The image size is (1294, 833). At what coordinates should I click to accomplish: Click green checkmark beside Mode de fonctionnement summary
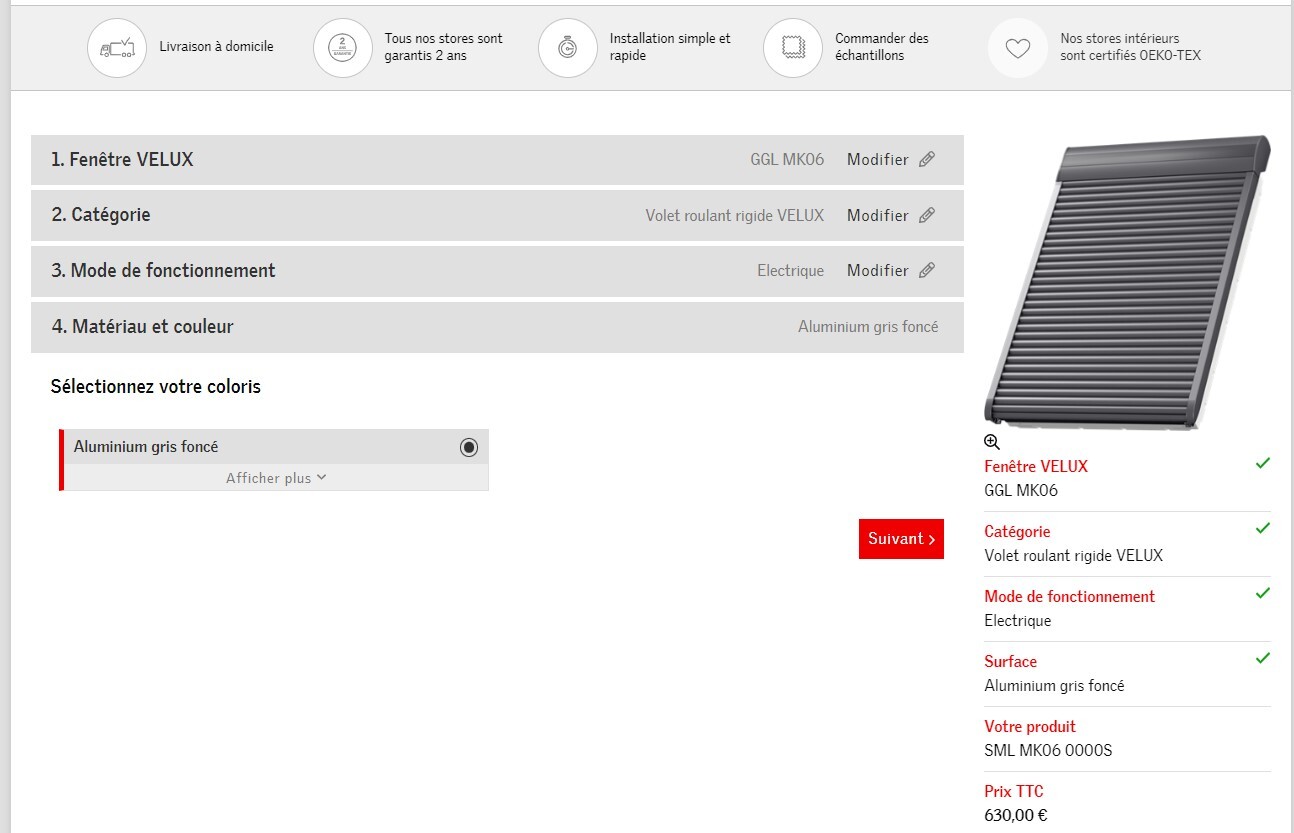(x=1263, y=593)
